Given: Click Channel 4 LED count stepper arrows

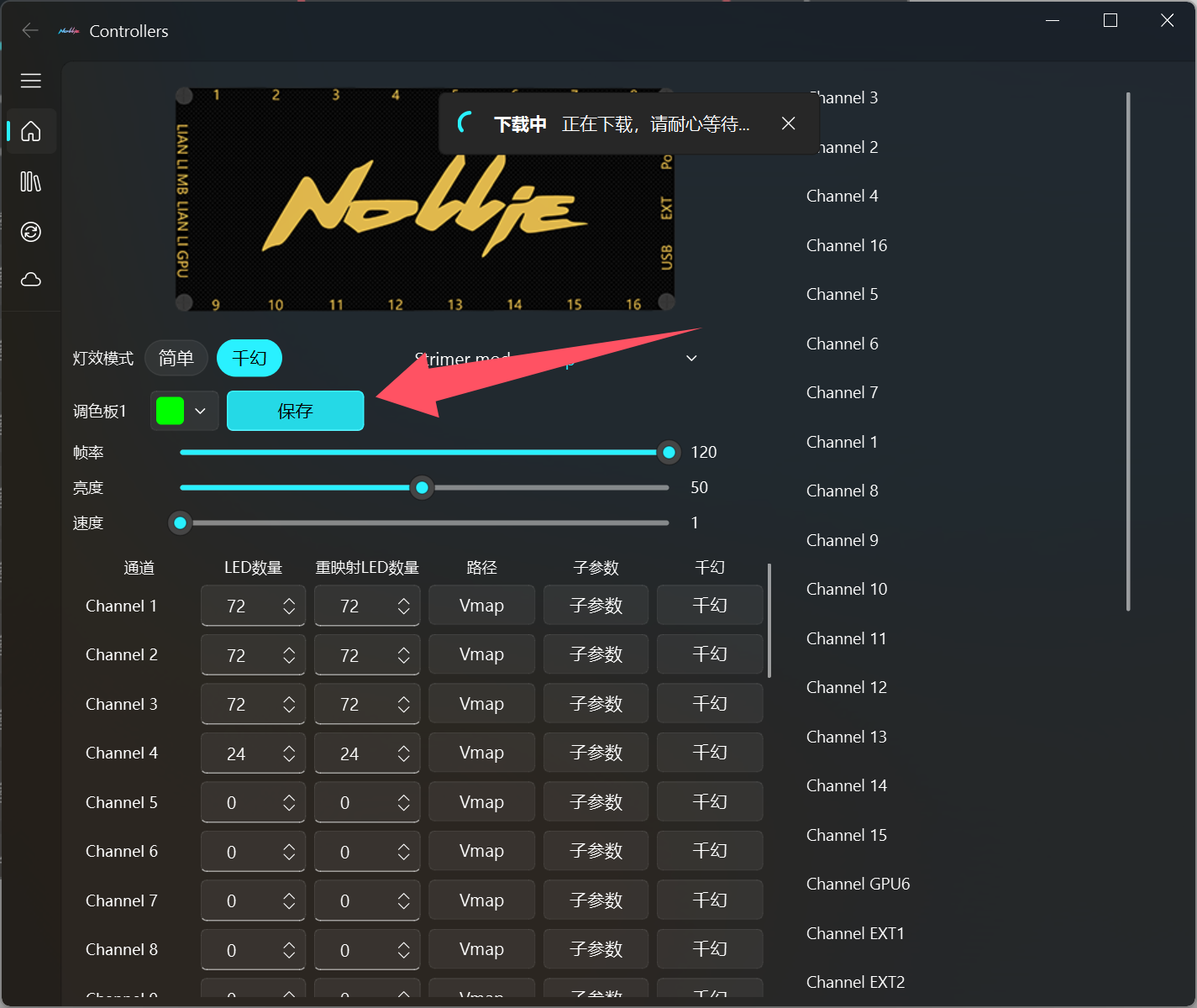Looking at the screenshot, I should 289,753.
